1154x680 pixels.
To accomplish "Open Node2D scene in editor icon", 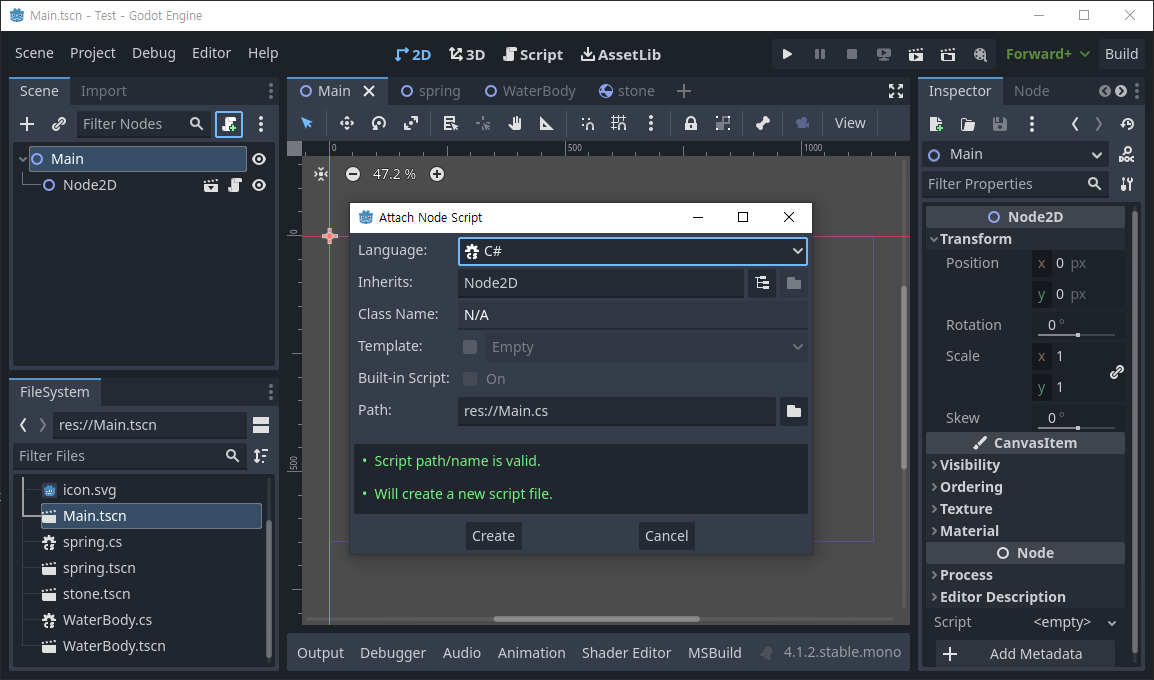I will 211,185.
